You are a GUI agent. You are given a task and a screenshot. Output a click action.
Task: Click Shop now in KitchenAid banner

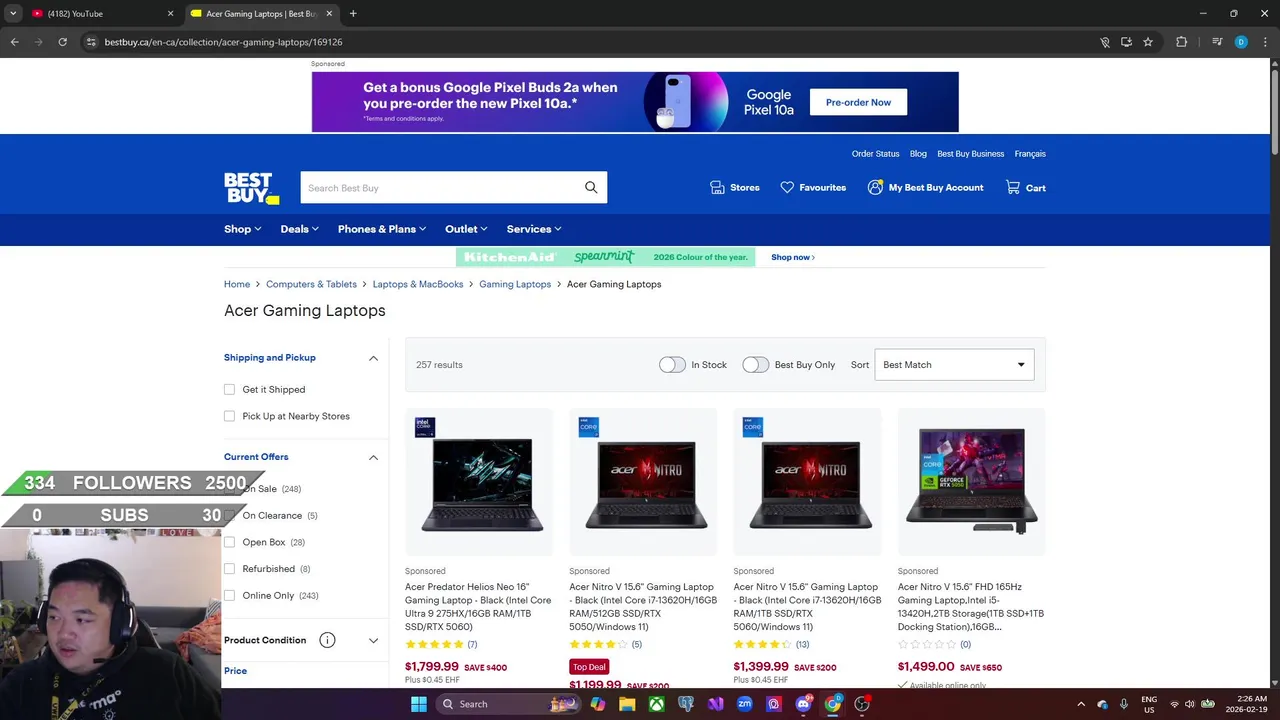[793, 257]
